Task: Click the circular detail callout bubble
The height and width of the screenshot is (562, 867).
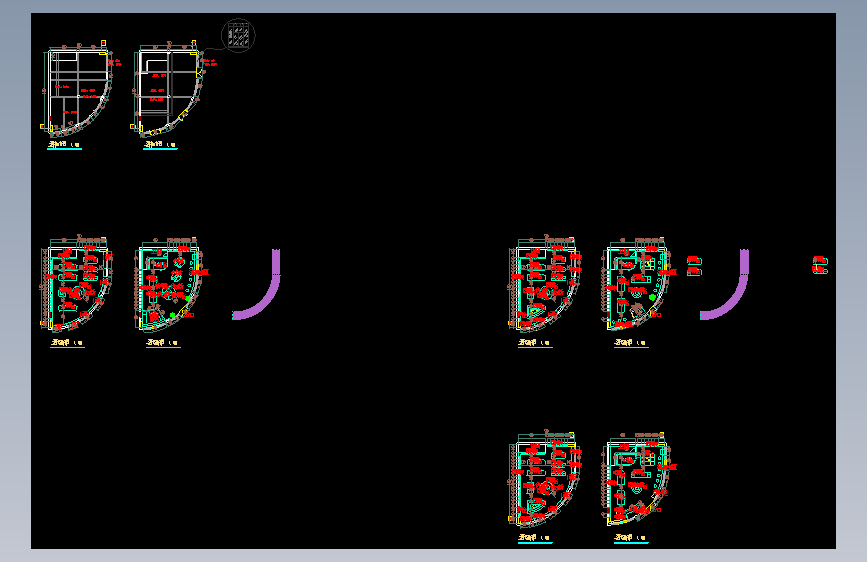Action: click(x=238, y=35)
